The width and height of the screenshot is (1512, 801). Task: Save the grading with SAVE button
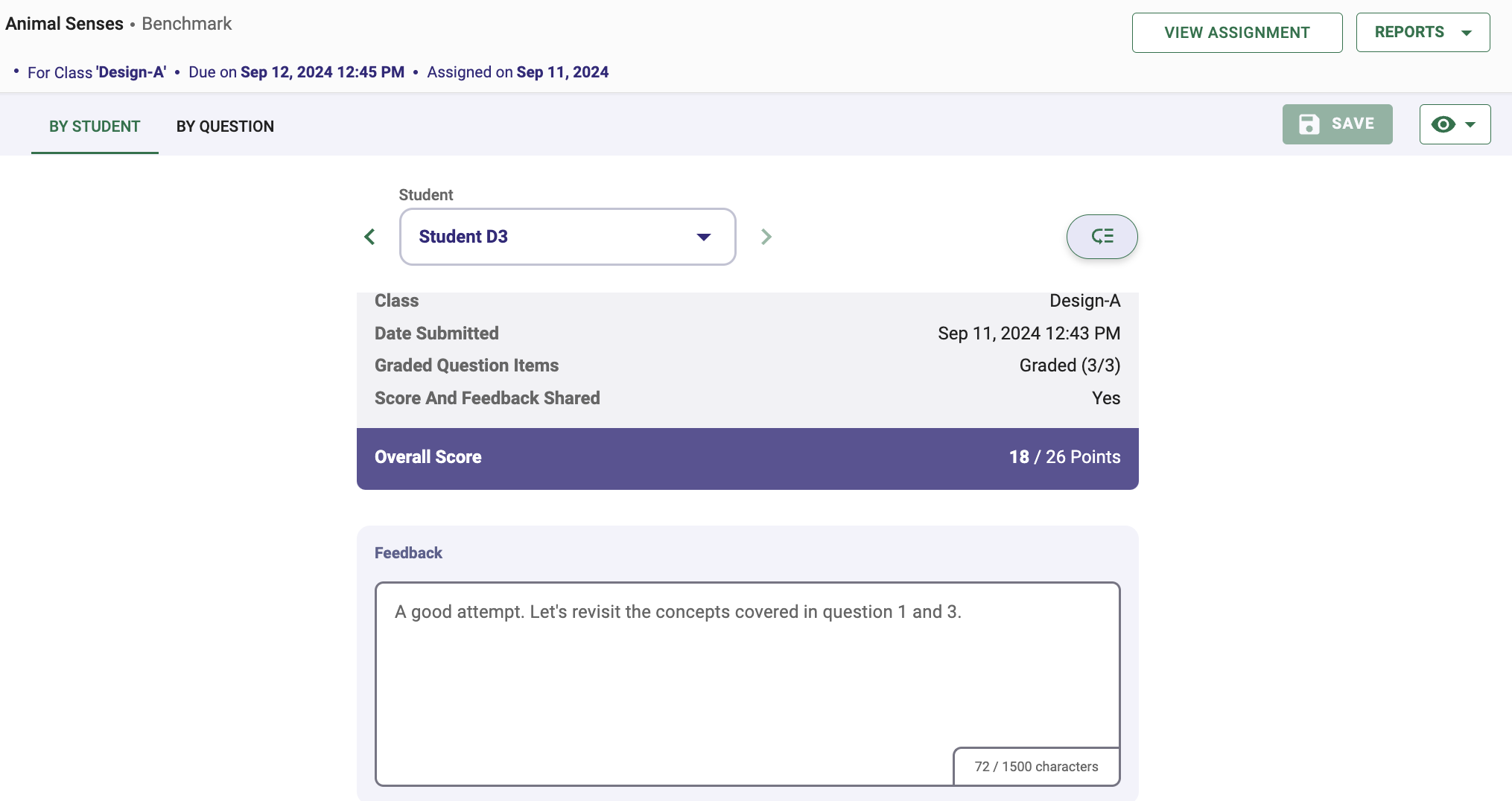tap(1337, 124)
